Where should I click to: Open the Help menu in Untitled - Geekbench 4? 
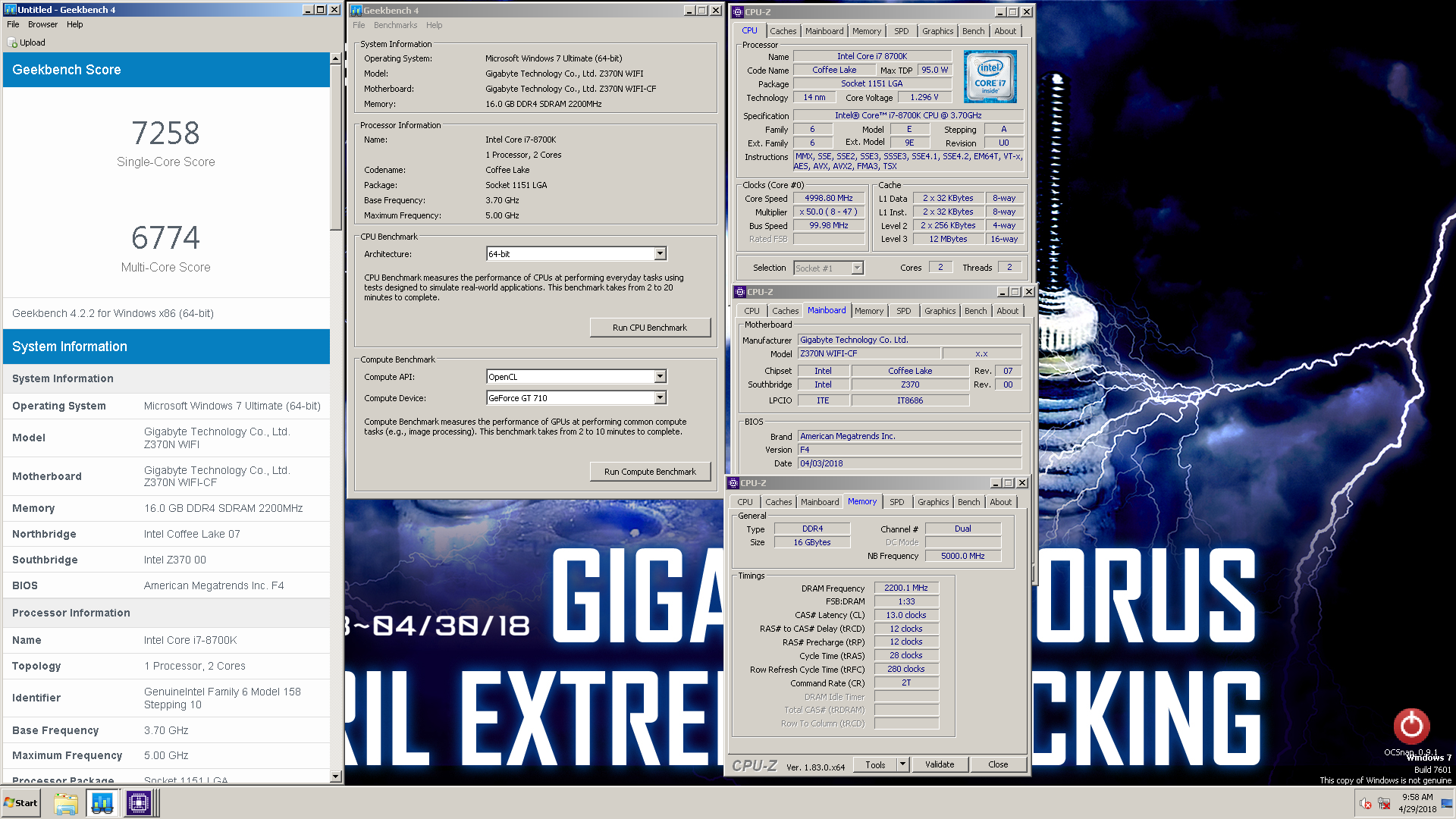tap(74, 24)
